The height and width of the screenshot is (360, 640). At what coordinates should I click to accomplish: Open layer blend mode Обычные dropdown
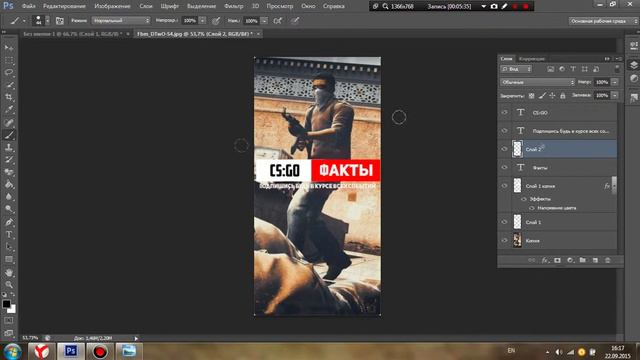tap(537, 82)
